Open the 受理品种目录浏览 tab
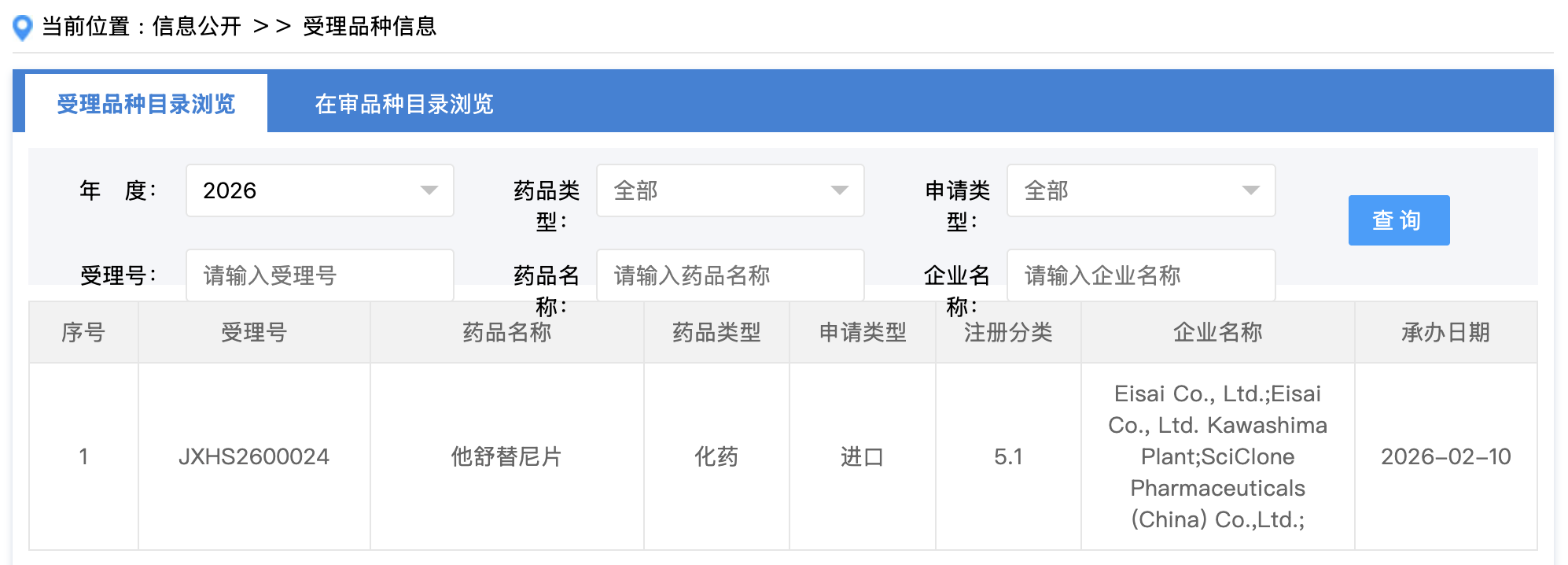The height and width of the screenshot is (565, 1568). coord(146,104)
